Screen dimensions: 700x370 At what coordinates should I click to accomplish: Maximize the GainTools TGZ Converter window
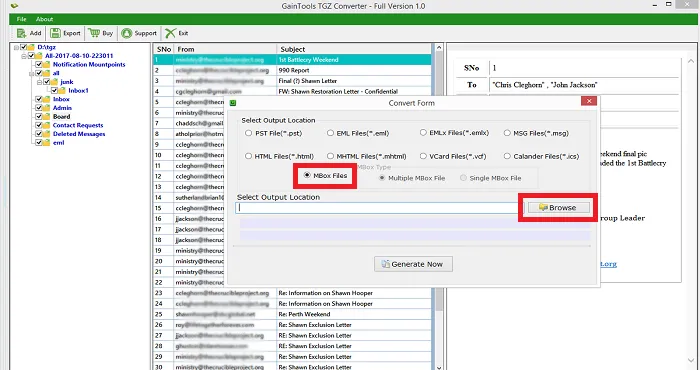pos(669,4)
